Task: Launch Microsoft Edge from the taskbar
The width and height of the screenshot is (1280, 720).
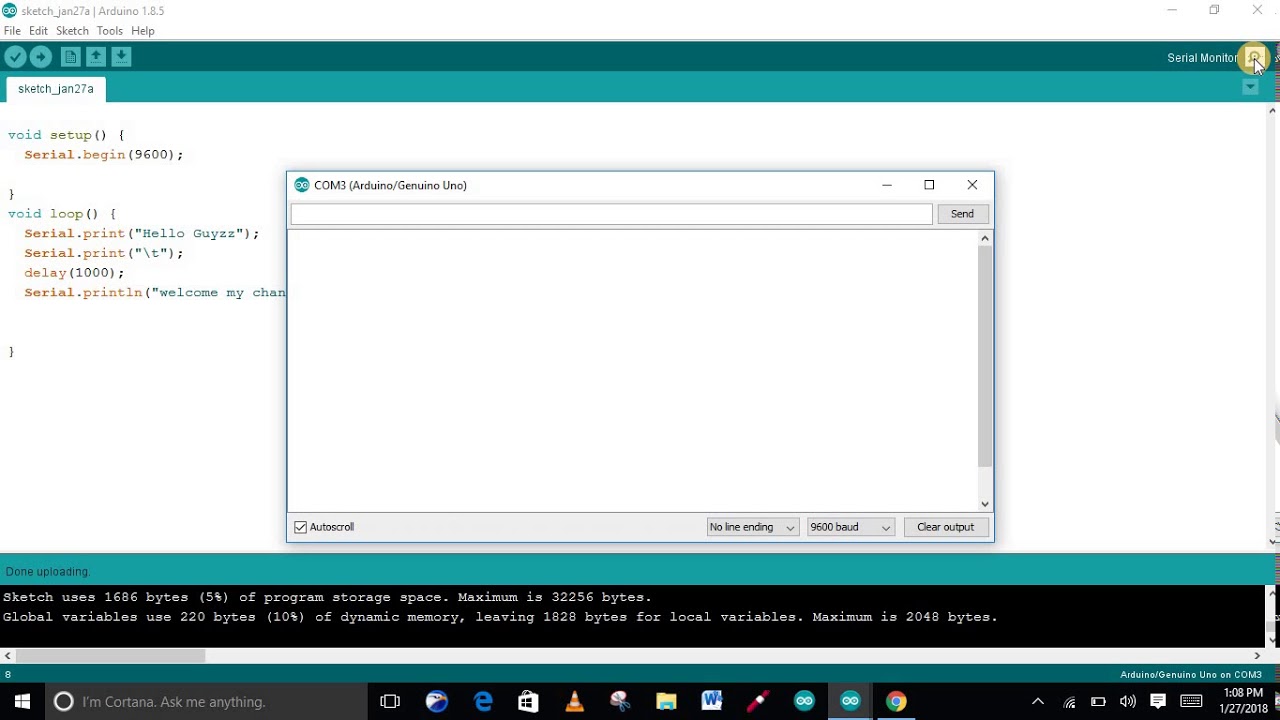Action: (x=483, y=701)
